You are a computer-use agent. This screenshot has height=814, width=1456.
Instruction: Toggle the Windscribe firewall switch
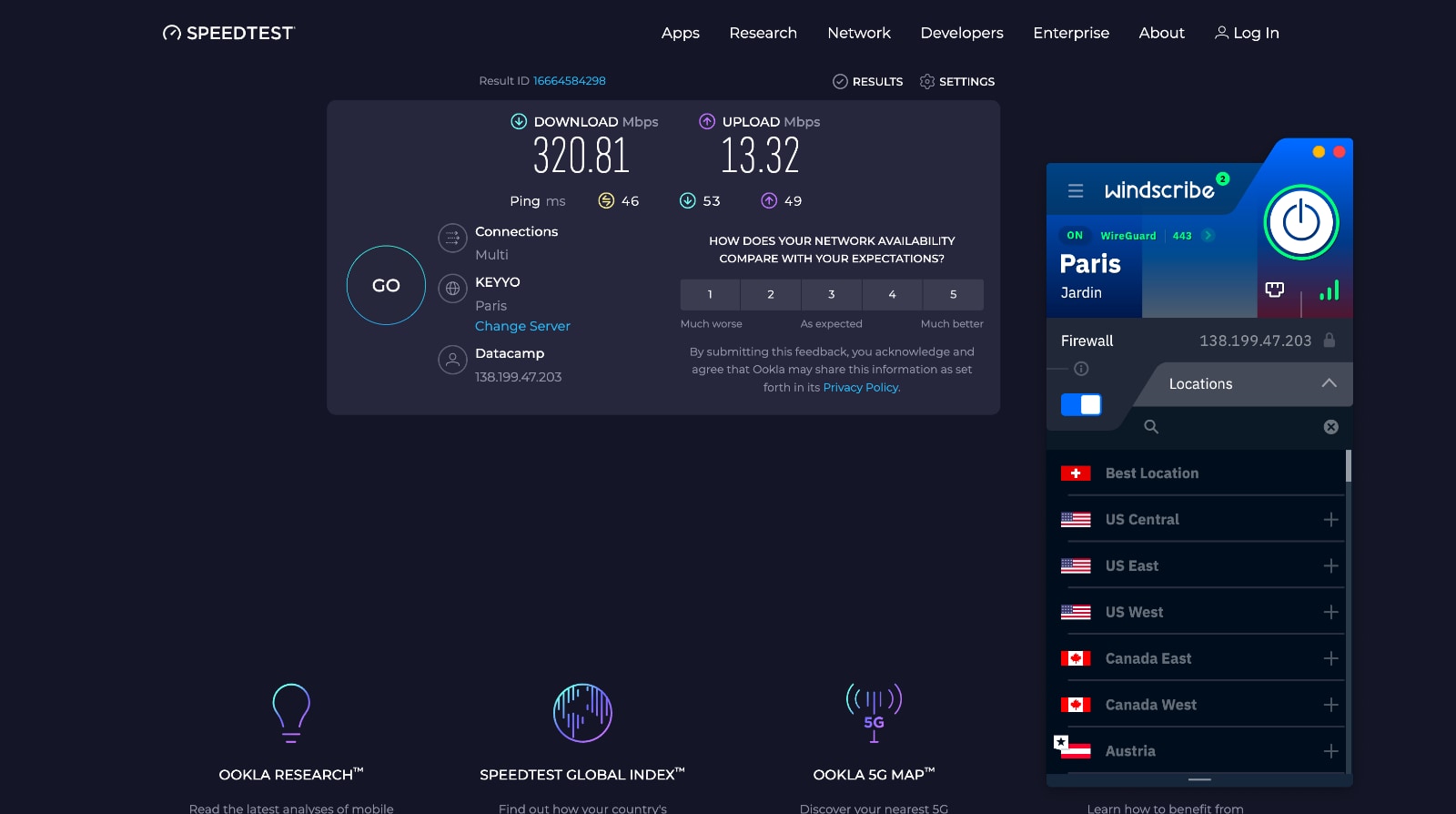(1081, 404)
